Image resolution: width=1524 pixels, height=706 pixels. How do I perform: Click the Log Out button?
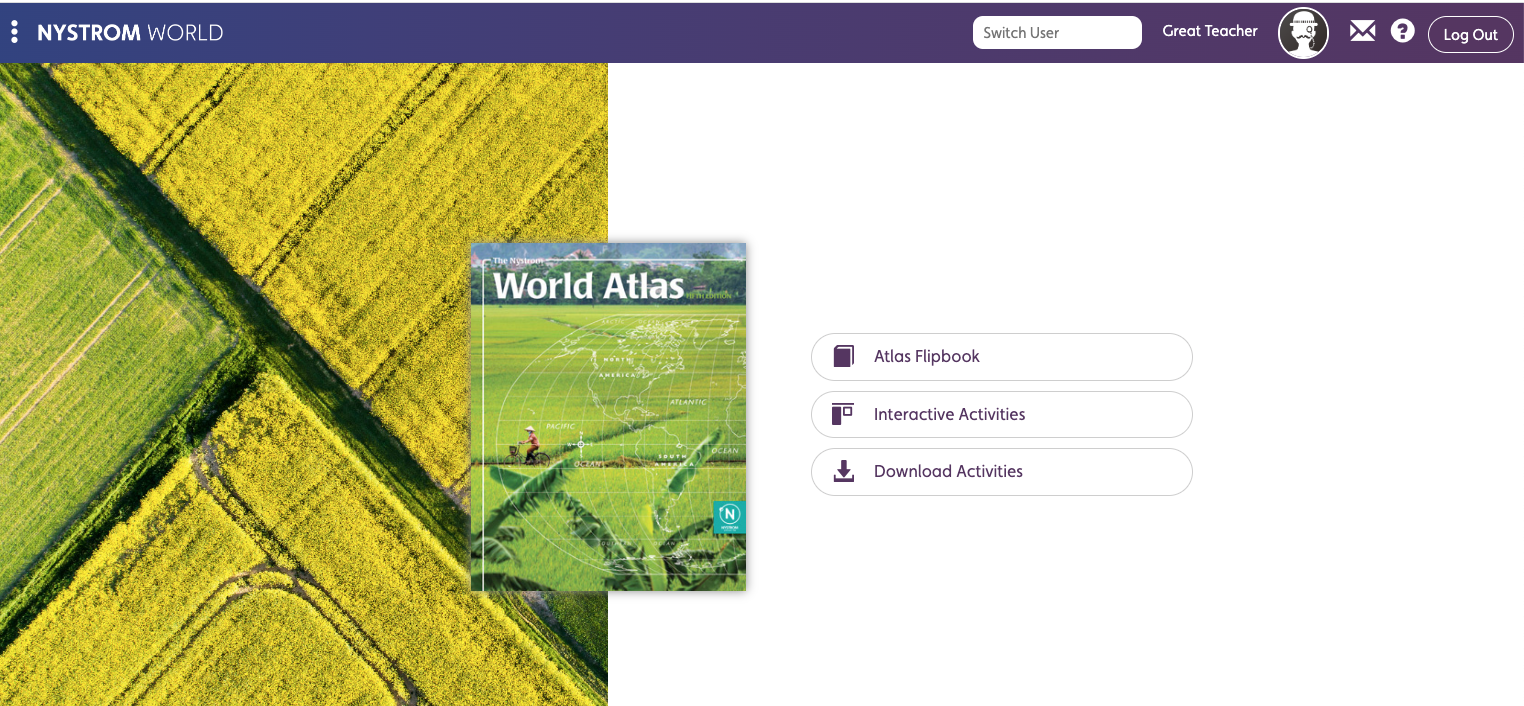pos(1470,34)
